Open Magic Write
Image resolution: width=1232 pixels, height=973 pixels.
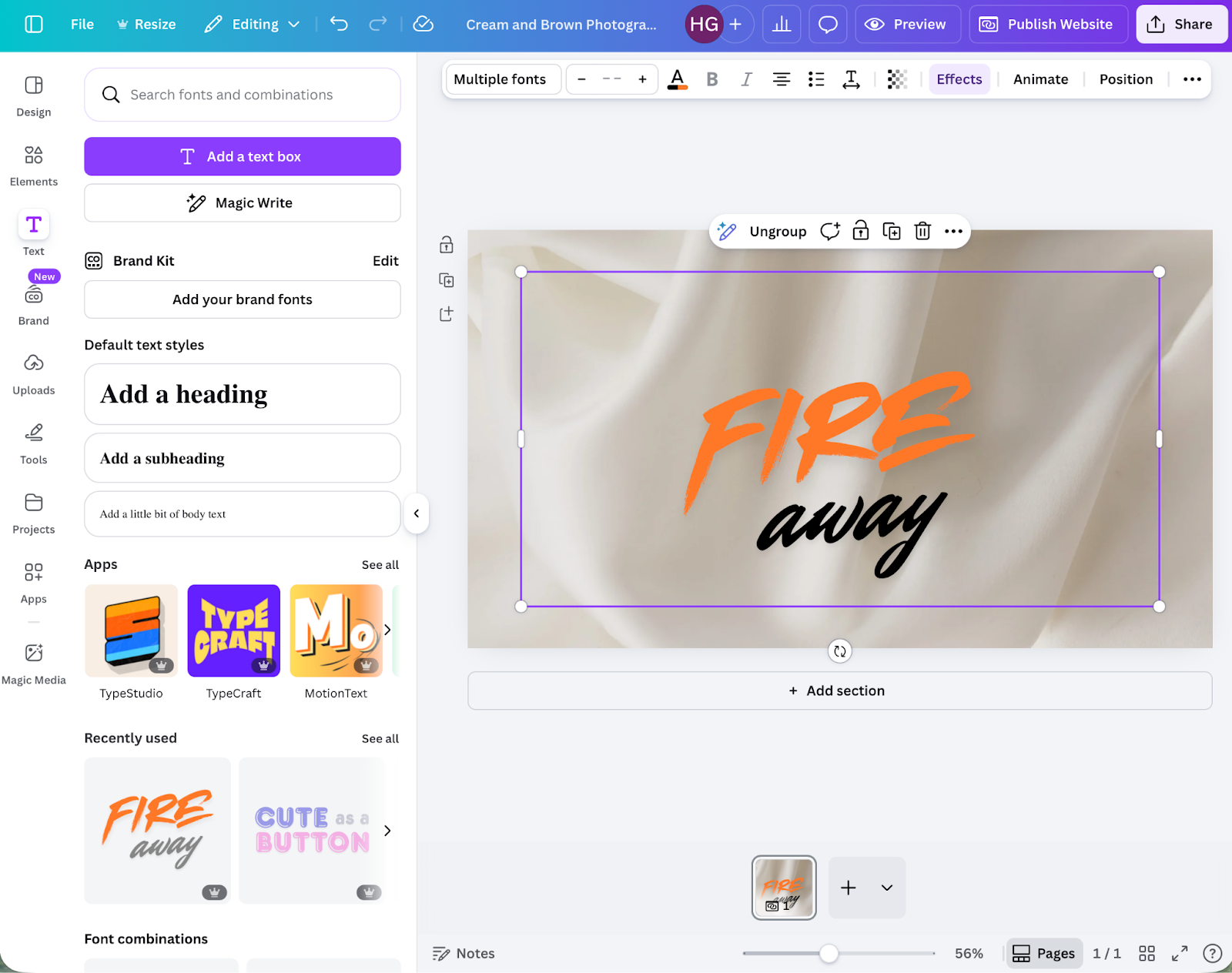[242, 202]
